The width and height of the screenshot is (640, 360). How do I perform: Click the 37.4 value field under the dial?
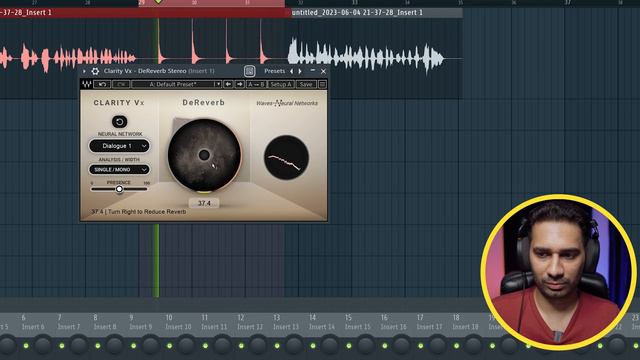point(204,203)
